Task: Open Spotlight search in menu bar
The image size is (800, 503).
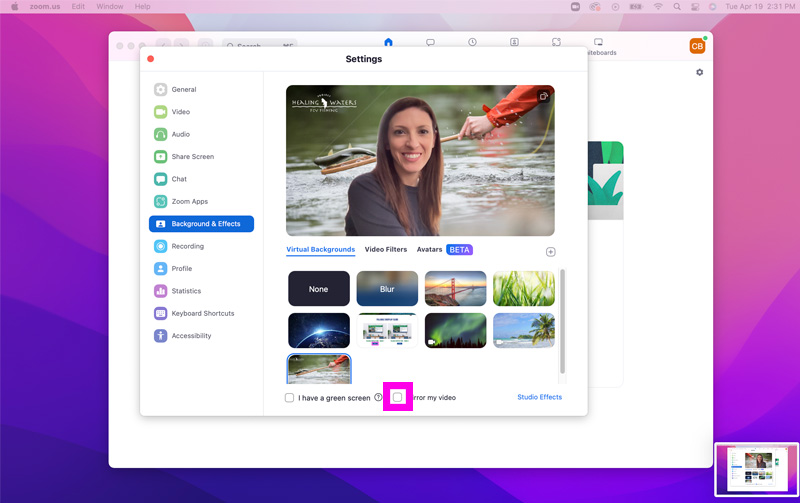Action: pyautogui.click(x=677, y=7)
